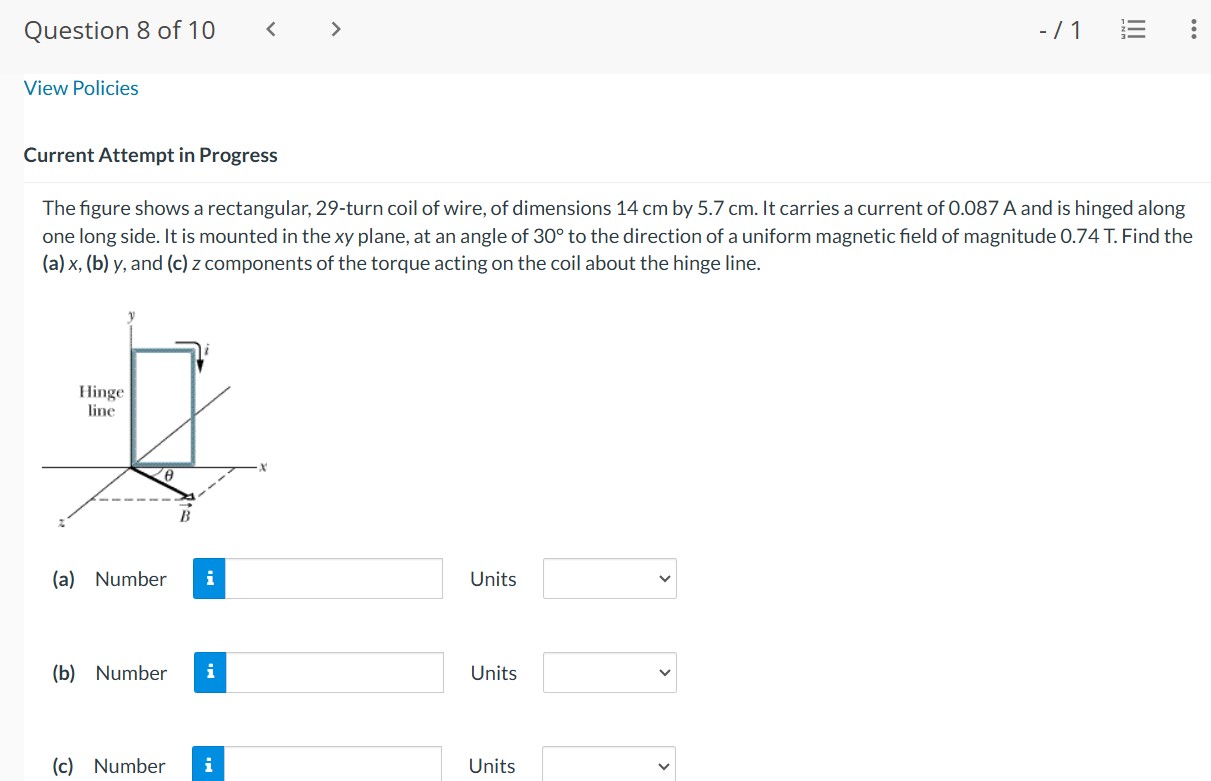
Task: Focus the Number input field for part (b)
Action: [x=335, y=673]
